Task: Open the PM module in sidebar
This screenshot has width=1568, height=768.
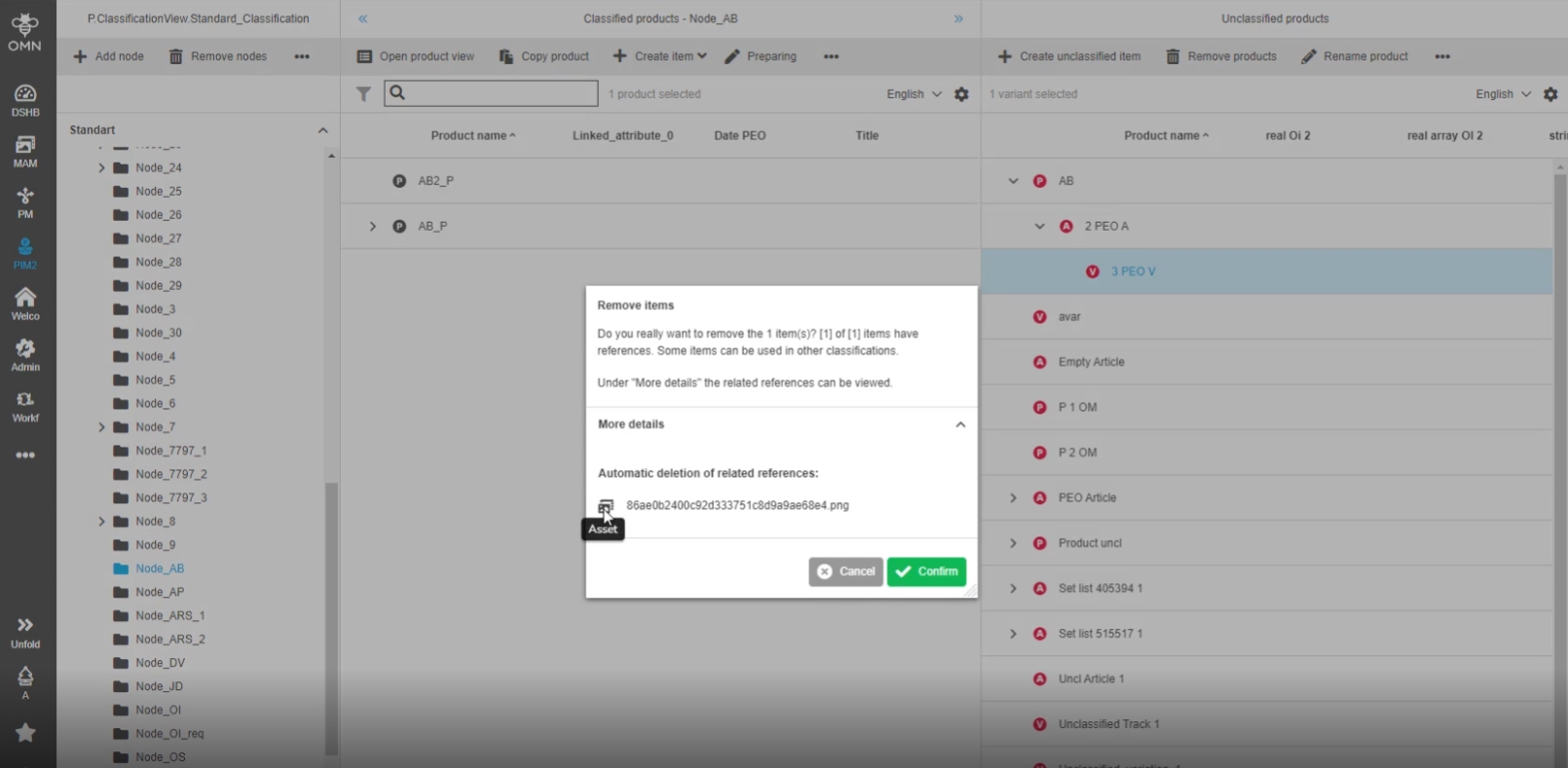Action: coord(25,202)
